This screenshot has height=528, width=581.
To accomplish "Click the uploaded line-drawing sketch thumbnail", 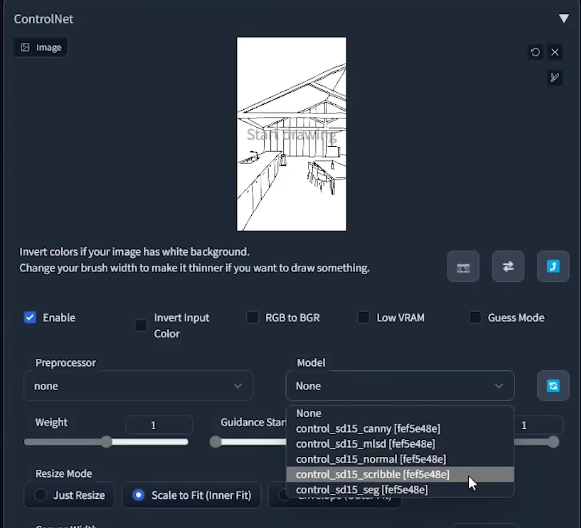I will (292, 134).
